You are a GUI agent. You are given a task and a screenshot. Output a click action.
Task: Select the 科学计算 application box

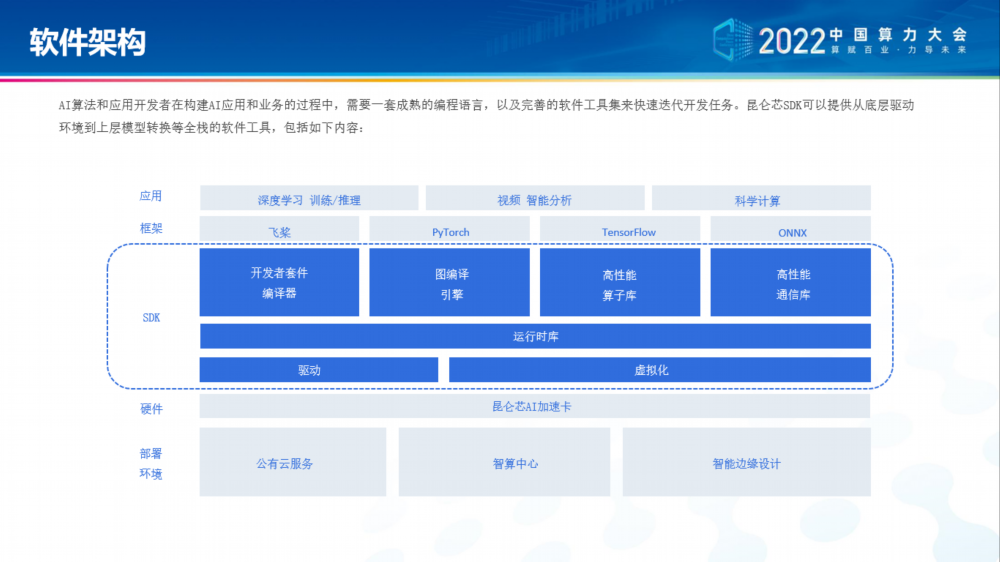click(x=761, y=198)
